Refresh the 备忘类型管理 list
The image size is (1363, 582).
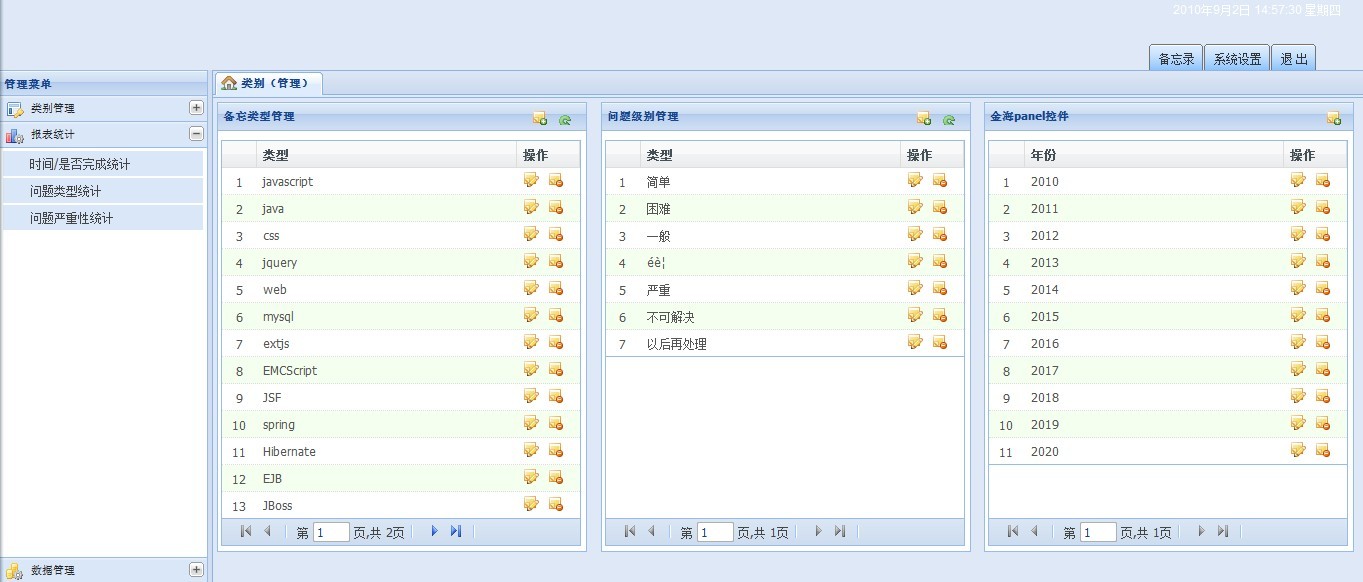tap(565, 119)
